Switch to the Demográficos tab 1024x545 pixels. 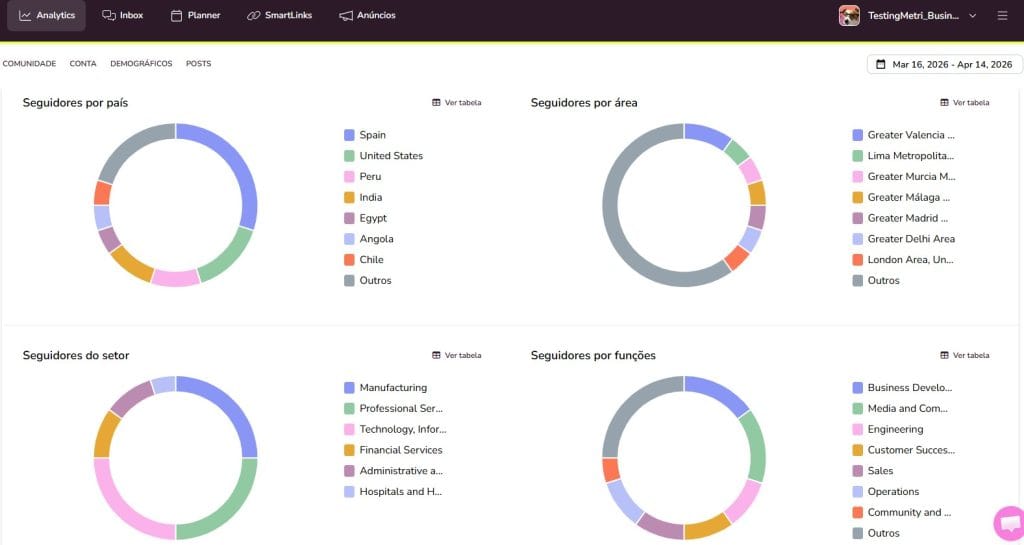pos(141,64)
